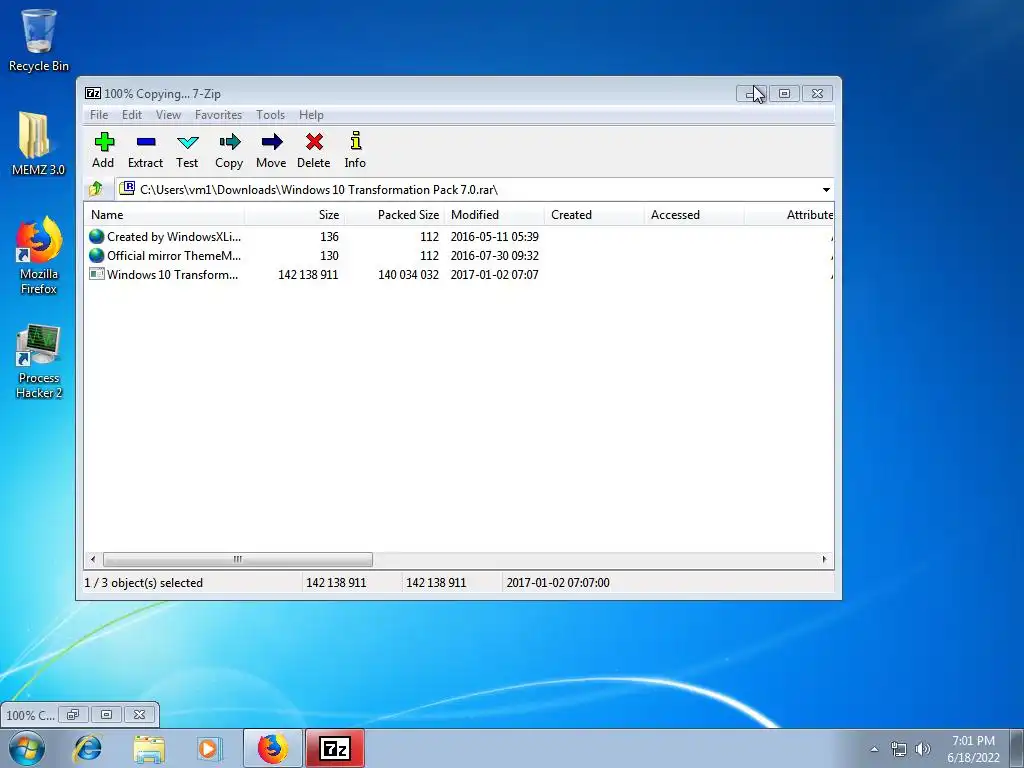Image resolution: width=1024 pixels, height=768 pixels.
Task: Click the network tray icon
Action: pos(899,749)
